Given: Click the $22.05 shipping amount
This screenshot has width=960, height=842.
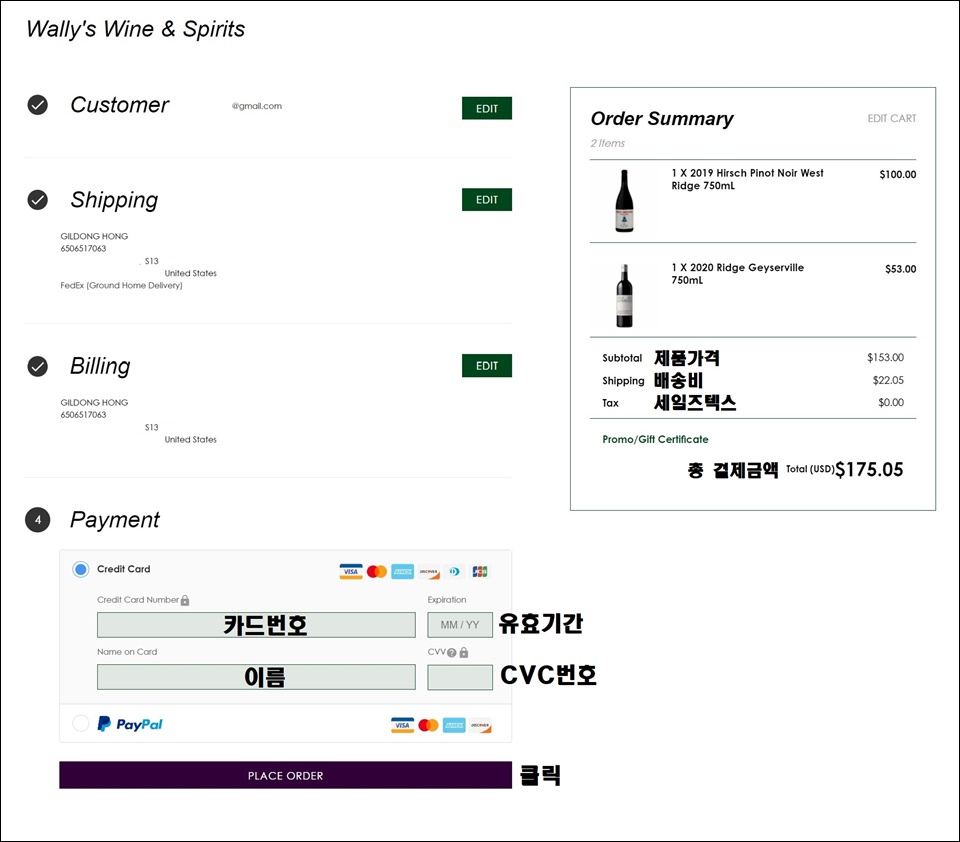Looking at the screenshot, I should pos(888,380).
